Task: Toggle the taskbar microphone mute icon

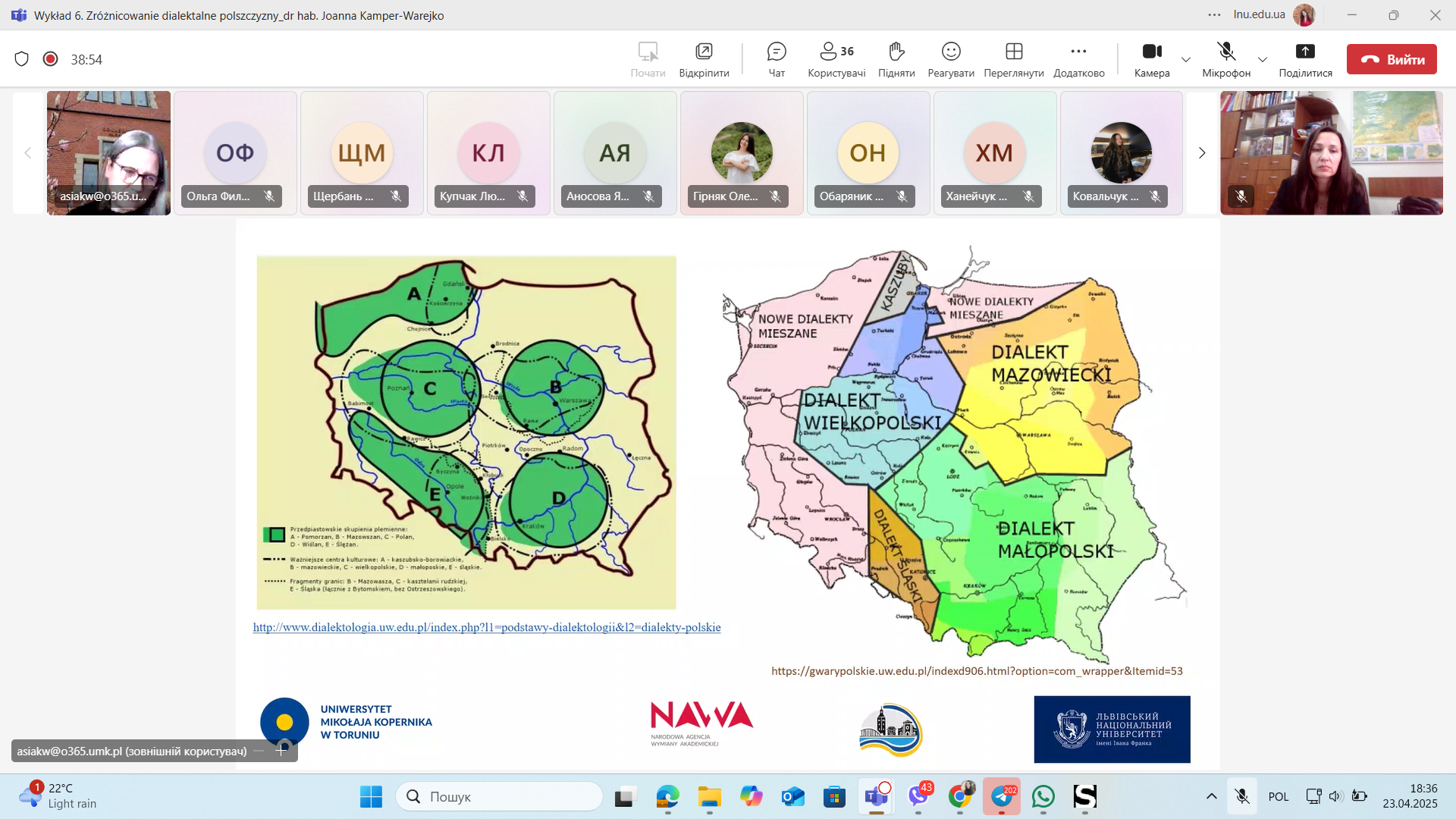Action: [x=1241, y=796]
